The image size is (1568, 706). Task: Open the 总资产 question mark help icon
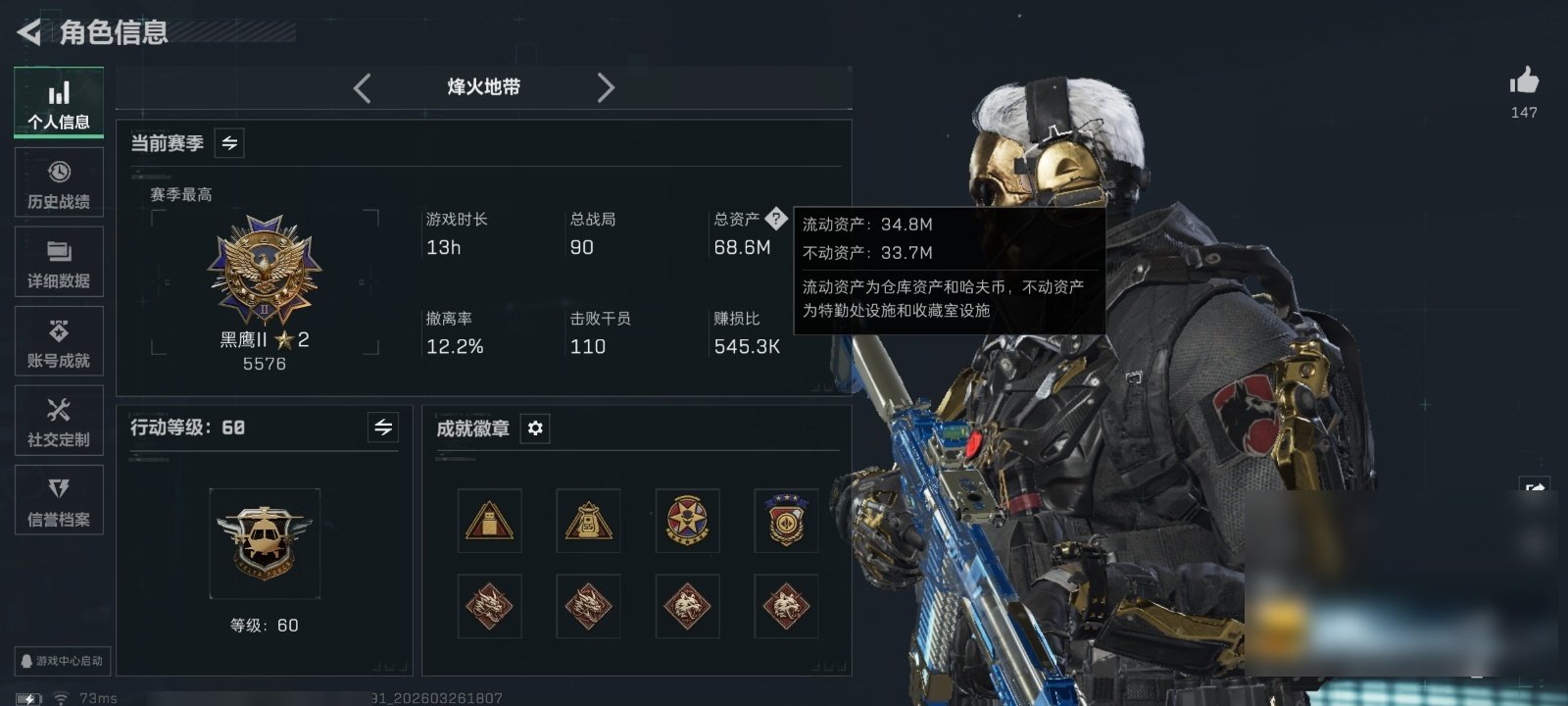[776, 218]
